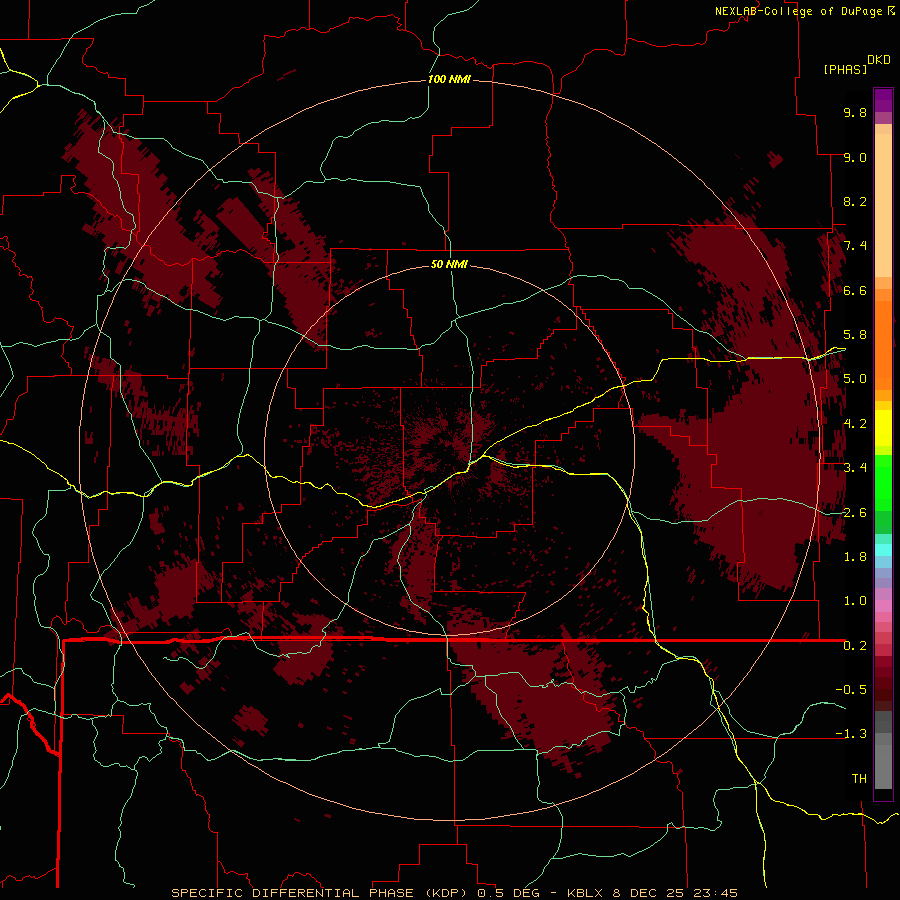Click the 9.0 scale value
The width and height of the screenshot is (900, 900).
tap(855, 157)
